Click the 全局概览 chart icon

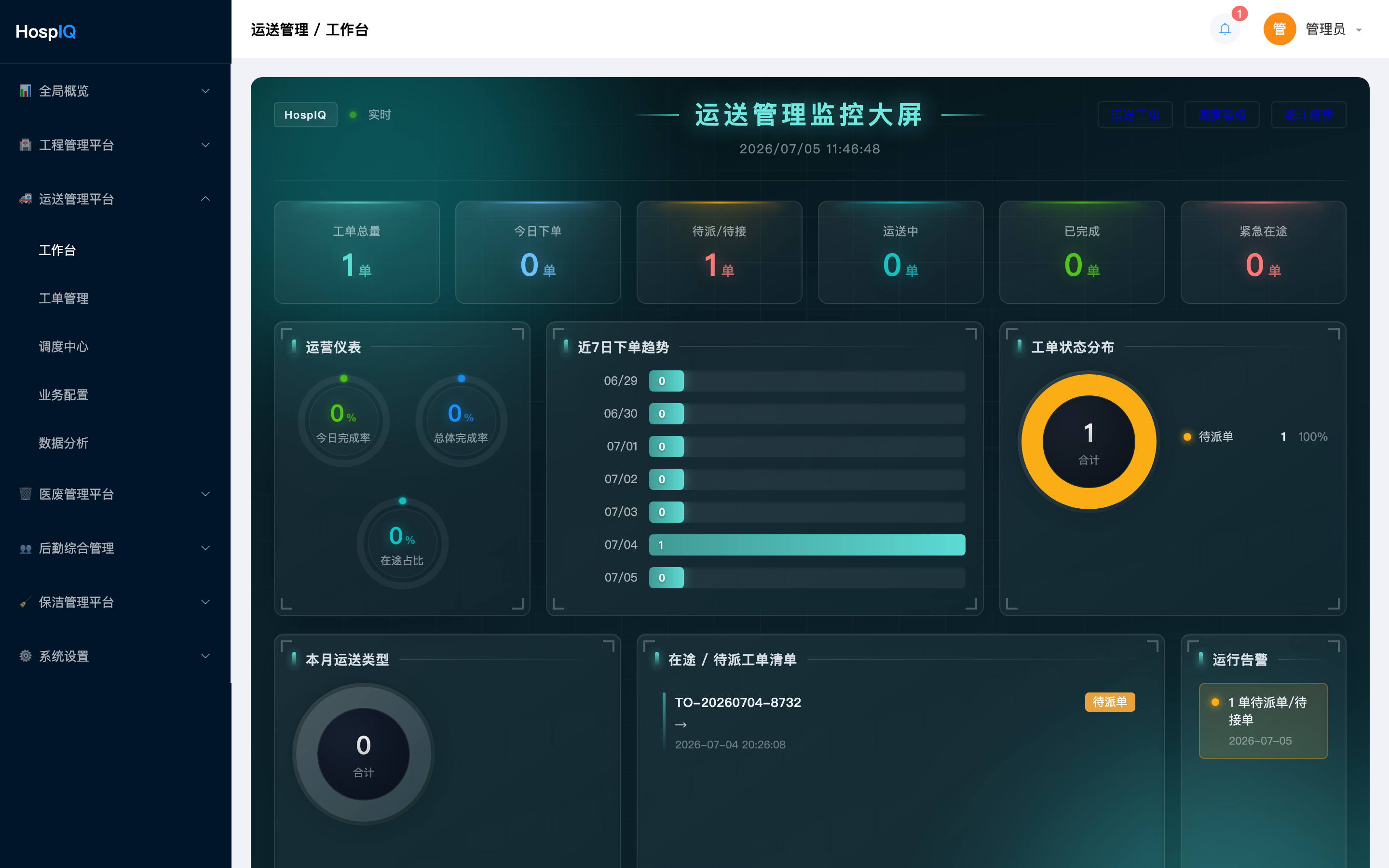click(x=25, y=91)
